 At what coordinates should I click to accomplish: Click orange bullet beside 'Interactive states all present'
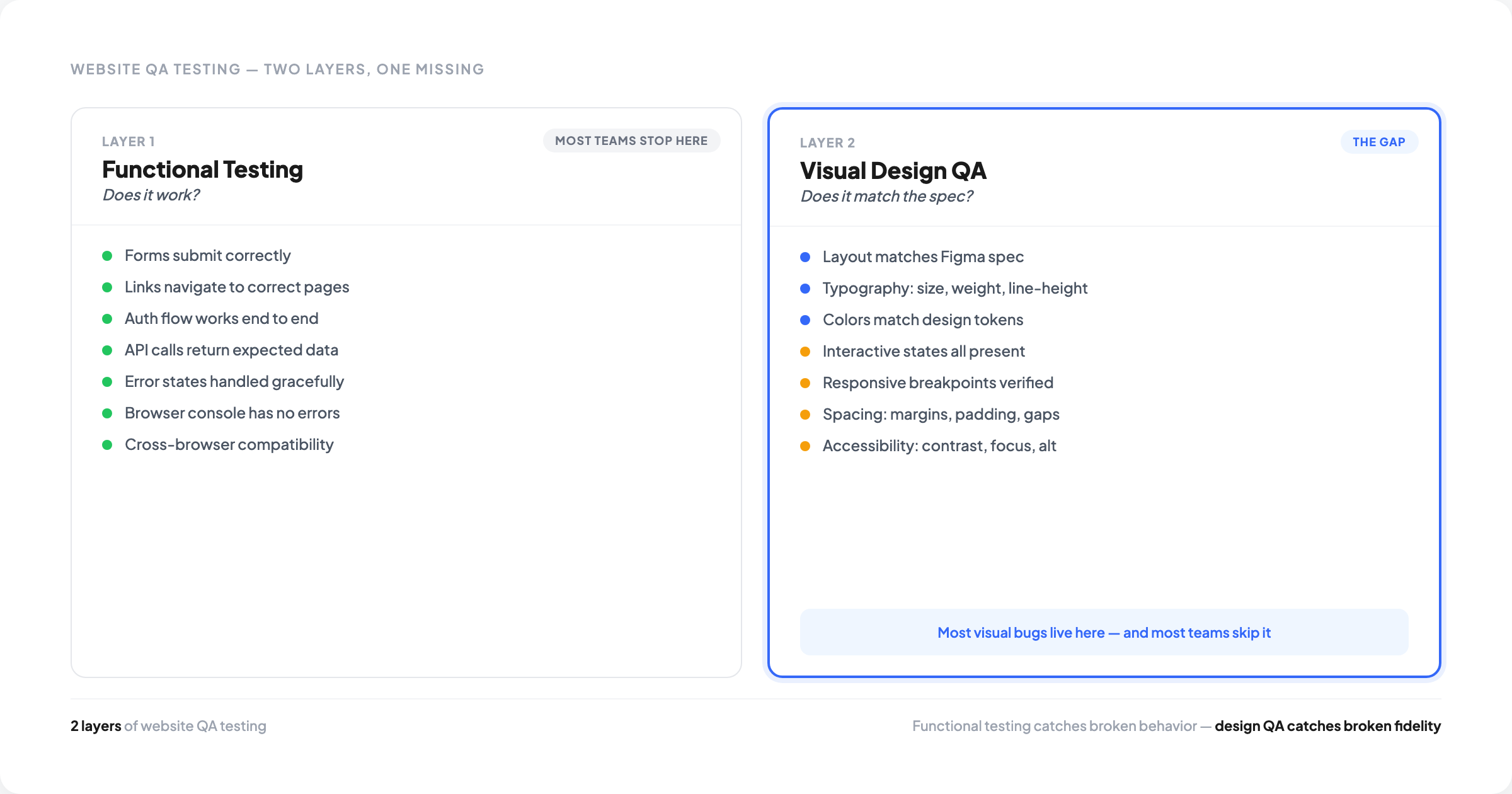coord(805,352)
